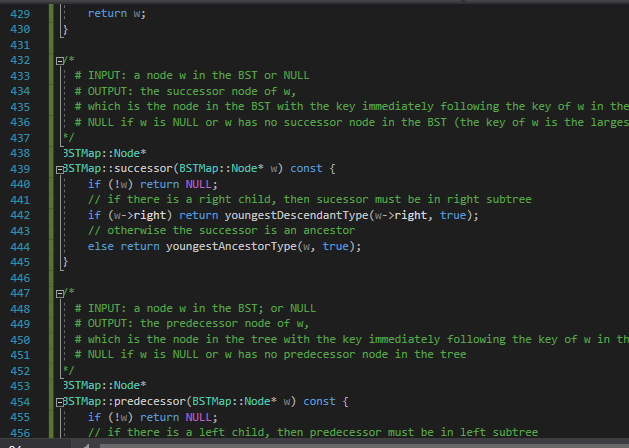629x448 pixels.
Task: Collapse the comment block at line 432
Action: pos(59,61)
